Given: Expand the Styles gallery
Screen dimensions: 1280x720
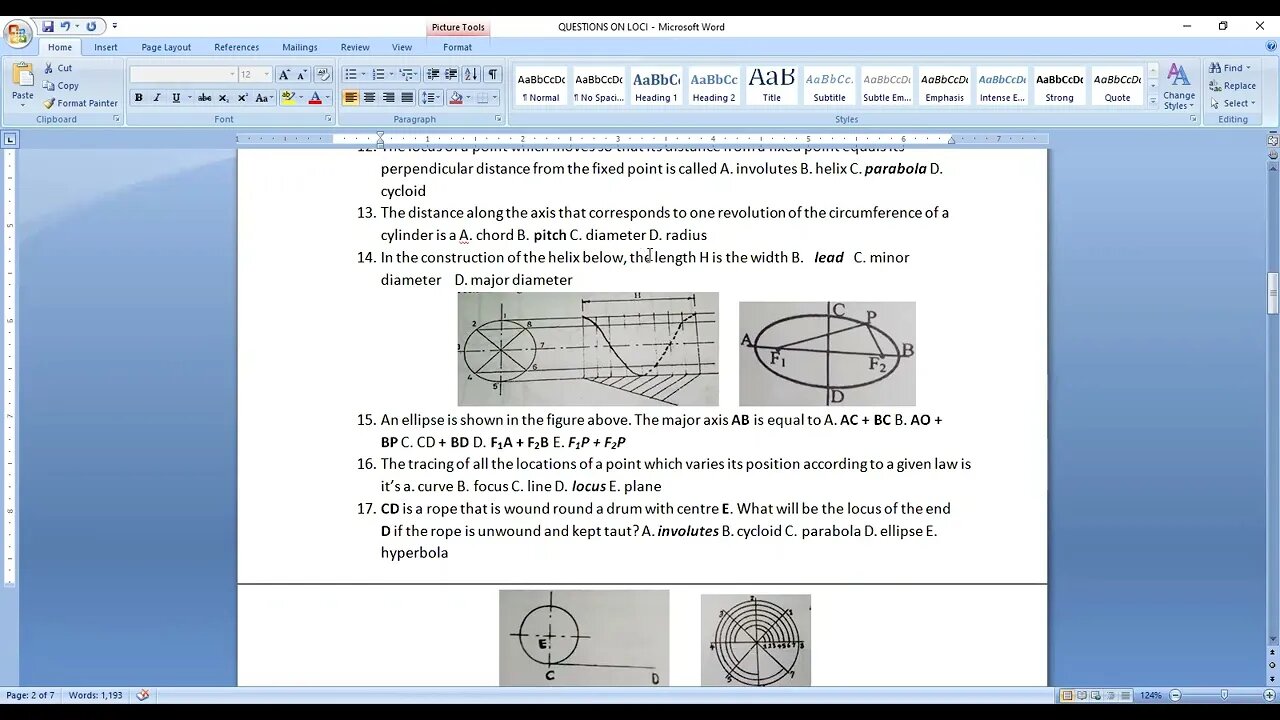Looking at the screenshot, I should click(1152, 99).
